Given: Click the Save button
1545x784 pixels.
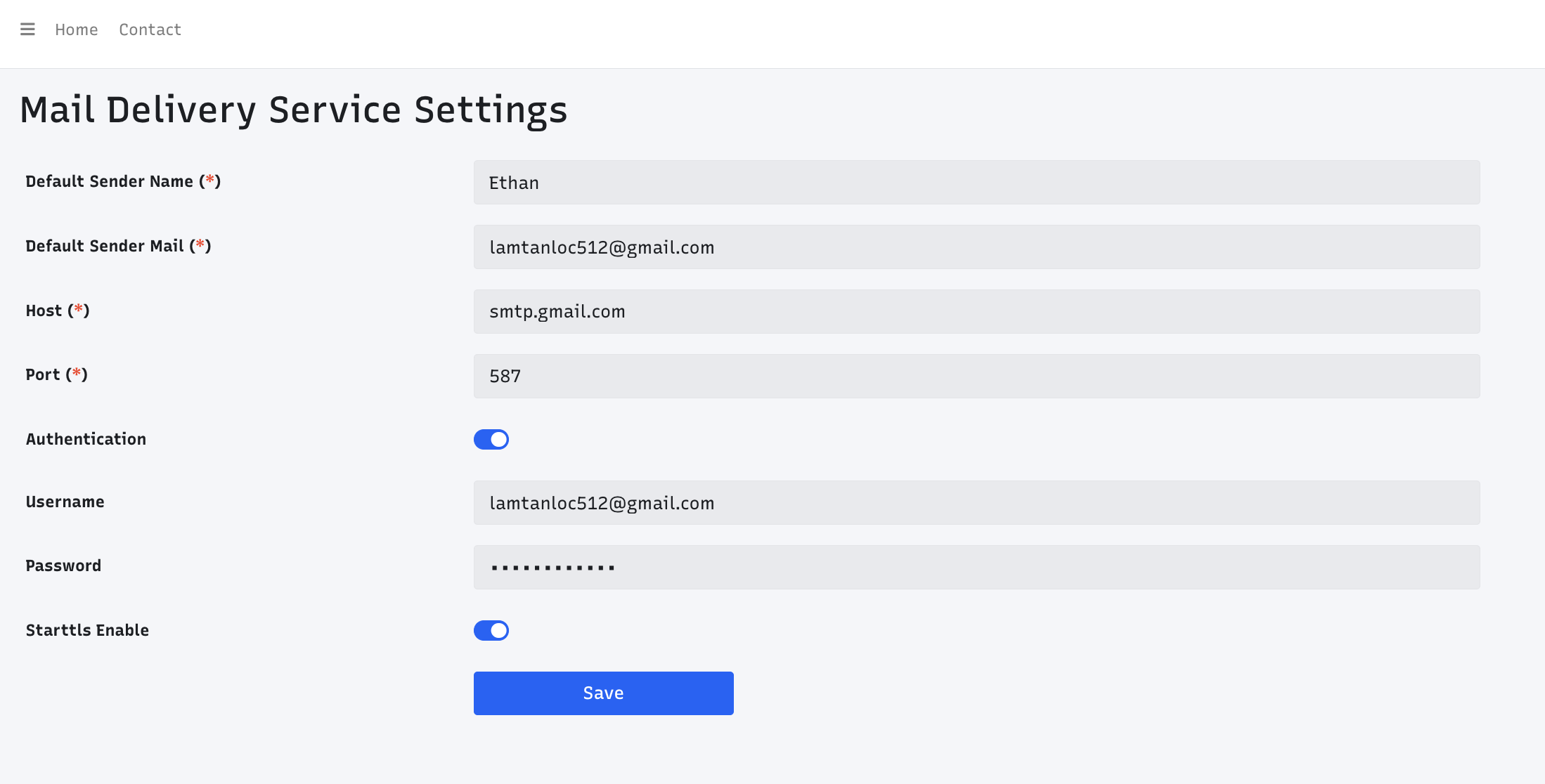Looking at the screenshot, I should point(603,693).
